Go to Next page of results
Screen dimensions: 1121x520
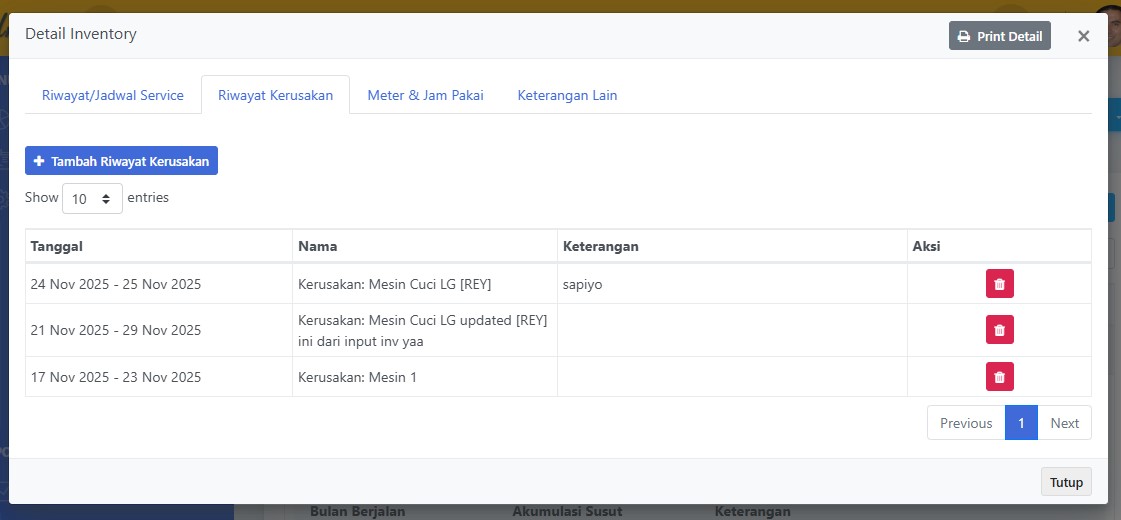(x=1064, y=423)
